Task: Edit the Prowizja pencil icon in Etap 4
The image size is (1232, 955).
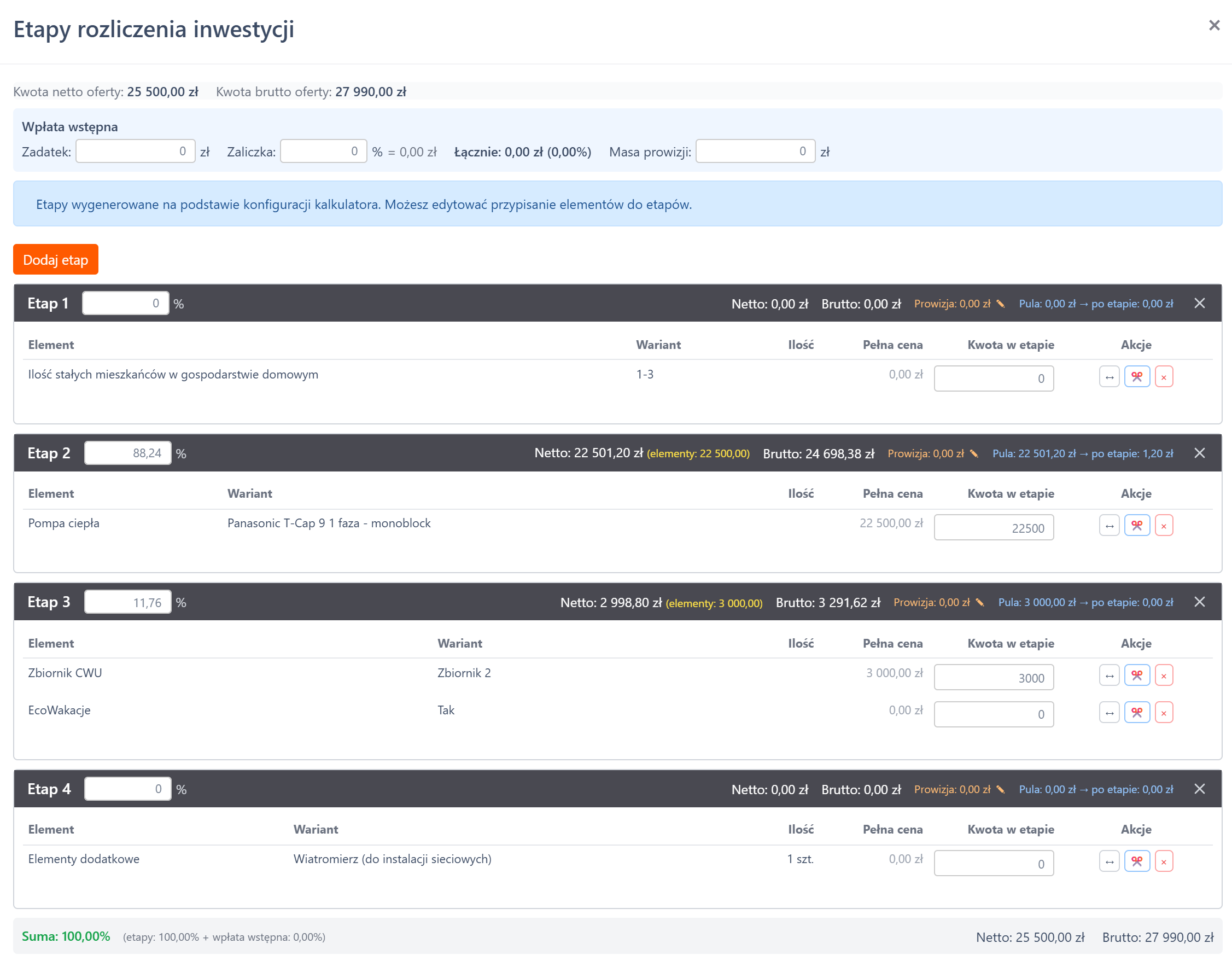Action: (x=1000, y=789)
